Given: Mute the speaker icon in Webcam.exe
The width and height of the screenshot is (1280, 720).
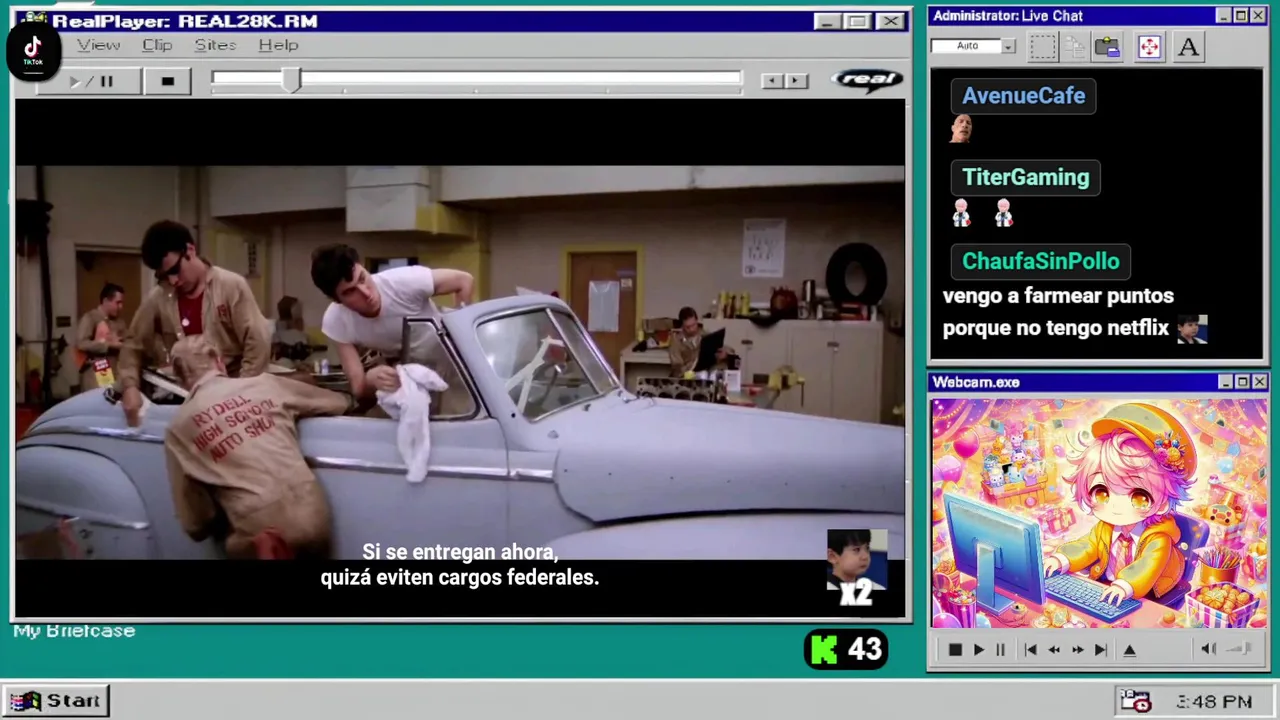Looking at the screenshot, I should [1208, 649].
